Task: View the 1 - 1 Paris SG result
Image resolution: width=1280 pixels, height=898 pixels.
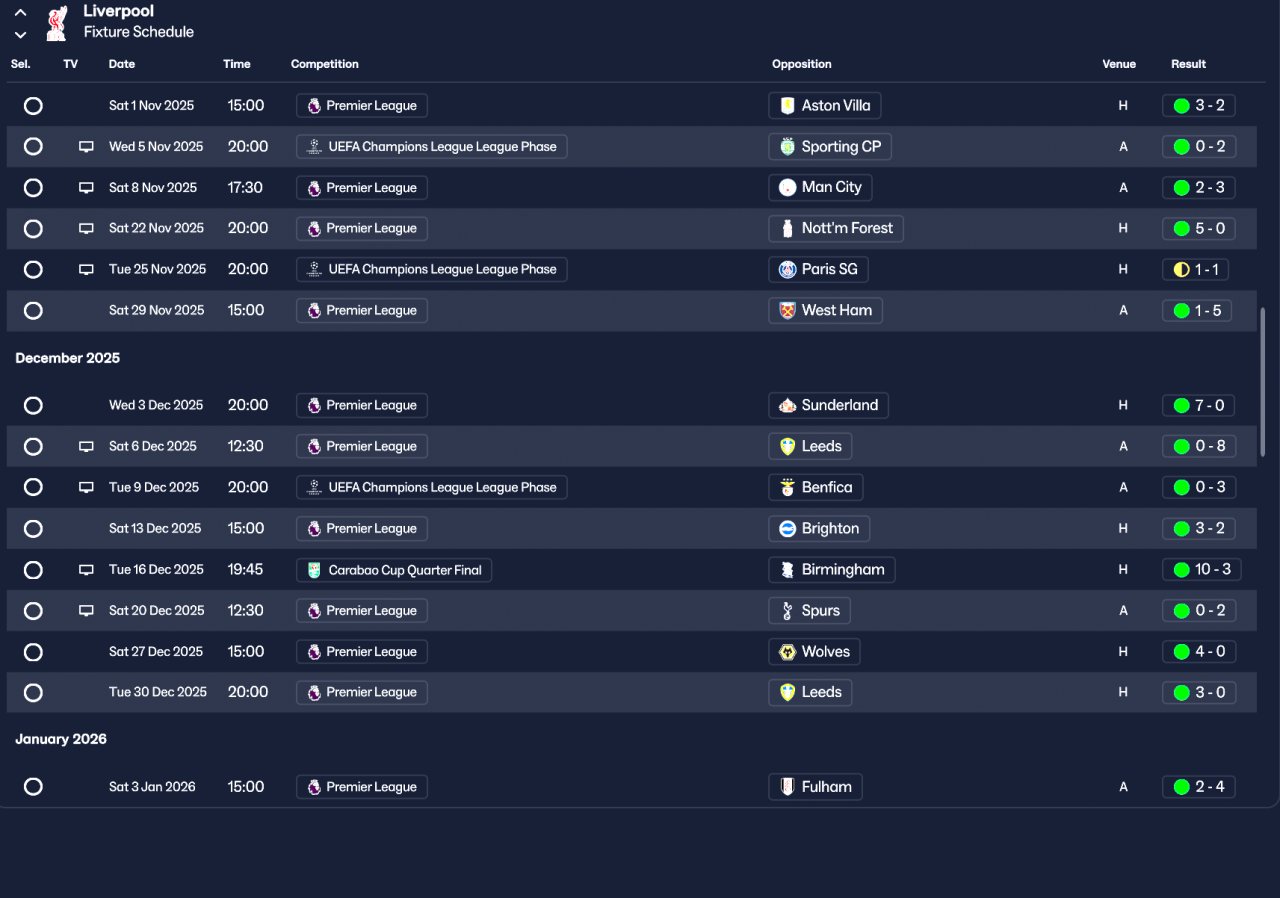Action: click(1196, 270)
